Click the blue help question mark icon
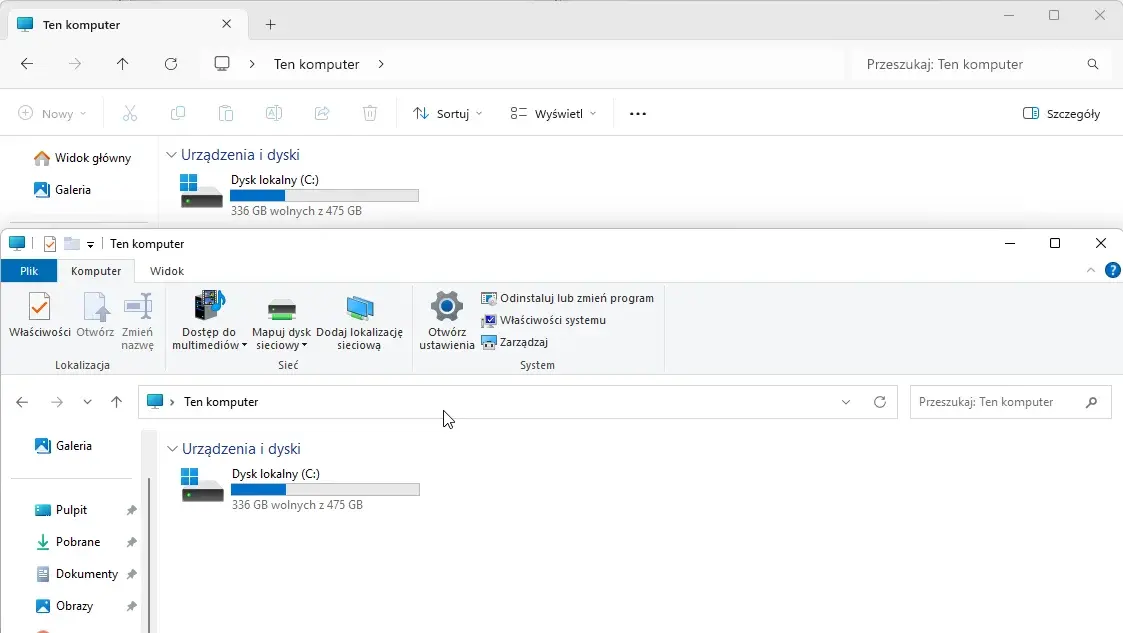Image resolution: width=1123 pixels, height=633 pixels. [1112, 271]
